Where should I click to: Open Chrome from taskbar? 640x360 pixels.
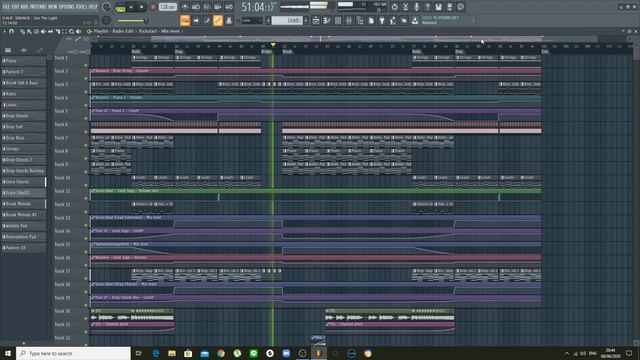[x=221, y=353]
